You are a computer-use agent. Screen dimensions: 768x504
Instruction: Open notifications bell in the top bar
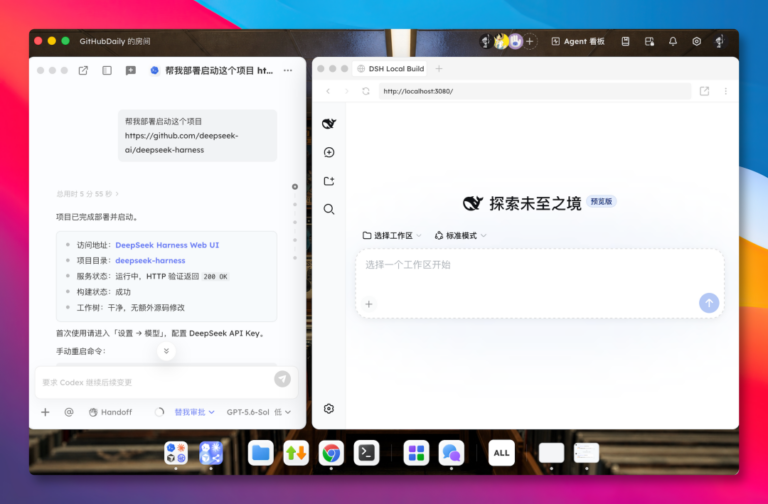pyautogui.click(x=673, y=42)
